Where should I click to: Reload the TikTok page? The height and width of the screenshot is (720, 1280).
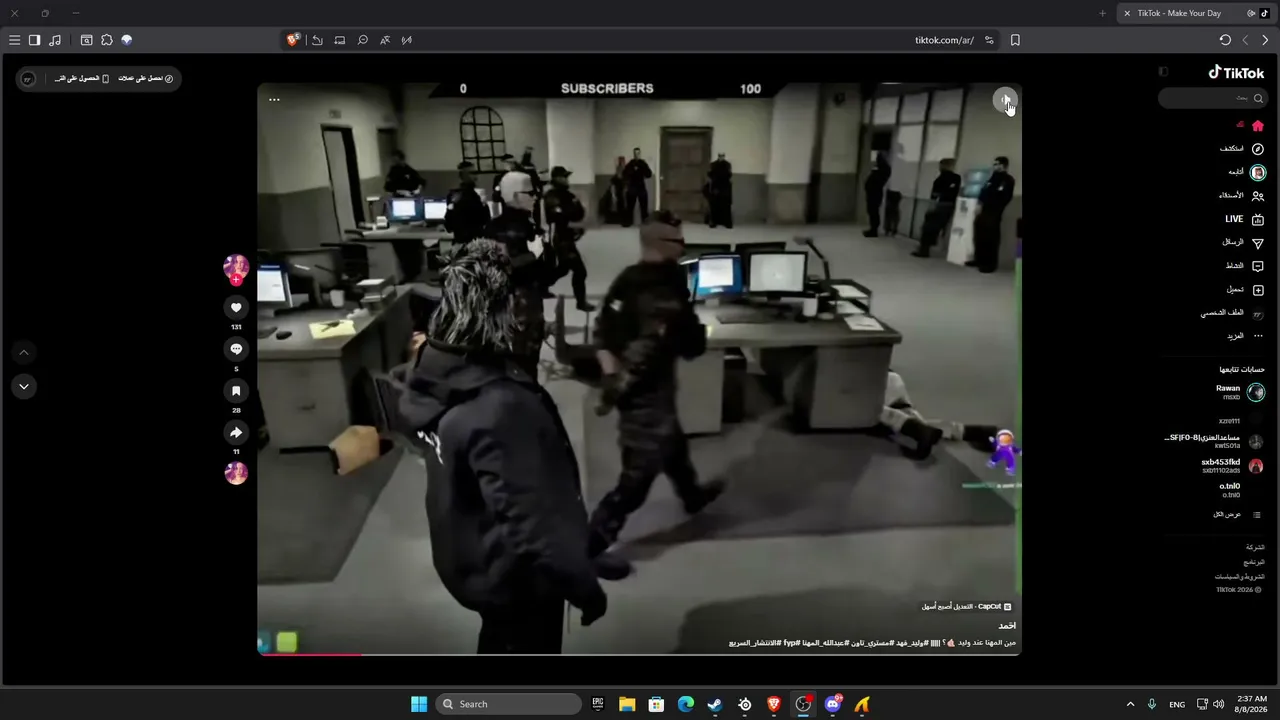[1225, 40]
